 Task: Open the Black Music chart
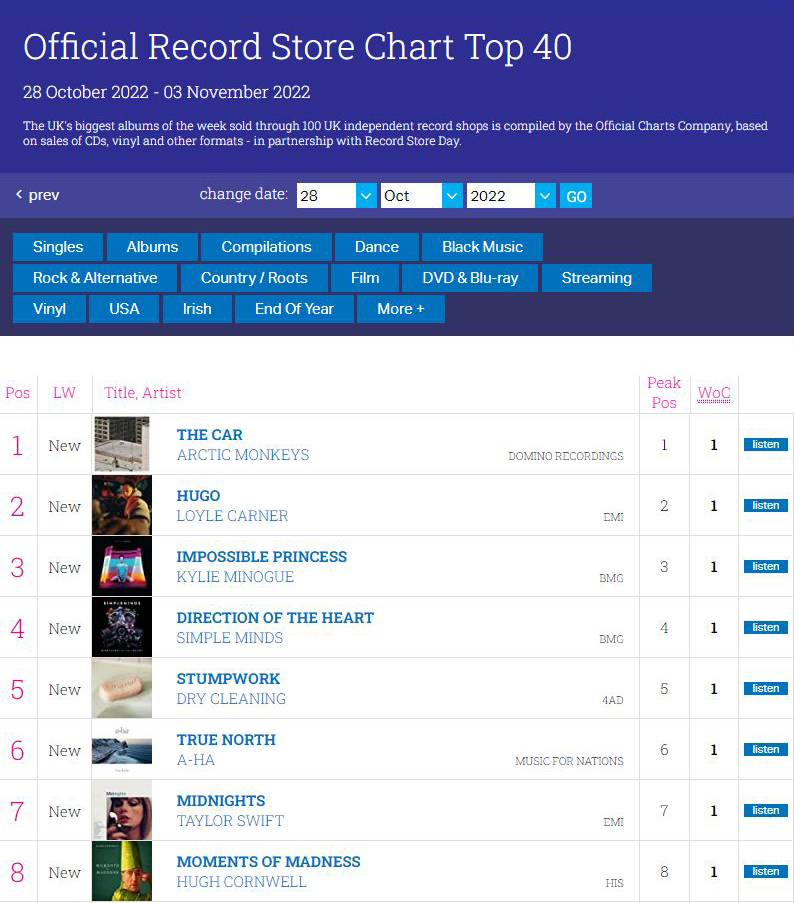[483, 247]
